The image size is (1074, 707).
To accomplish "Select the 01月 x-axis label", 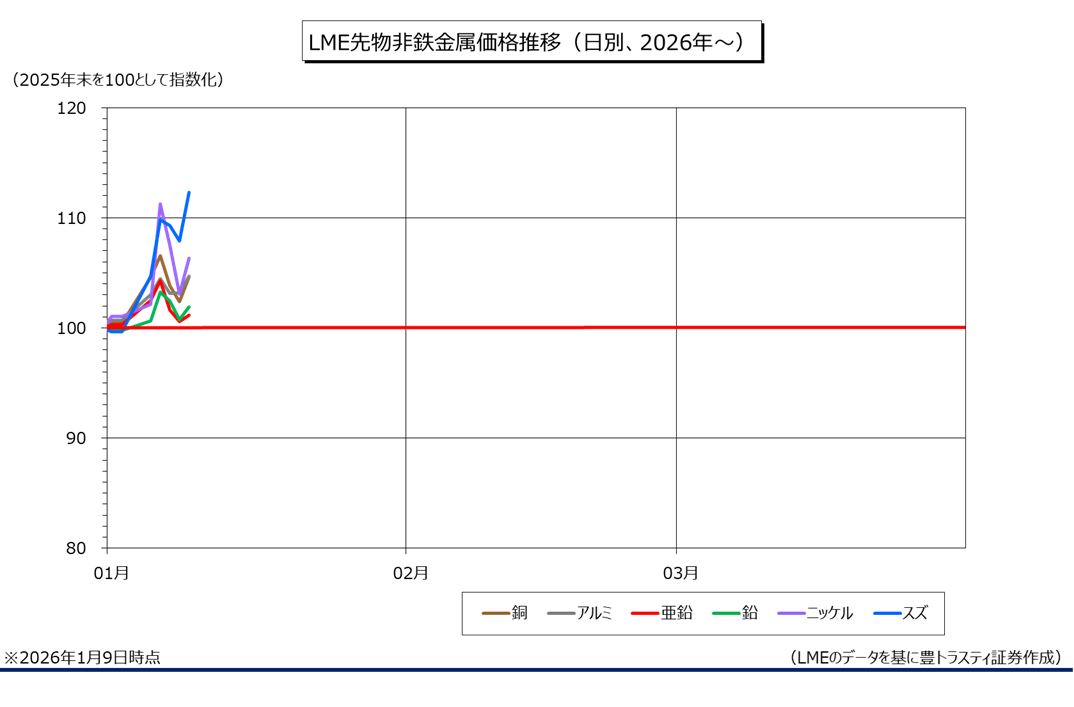I will (110, 573).
